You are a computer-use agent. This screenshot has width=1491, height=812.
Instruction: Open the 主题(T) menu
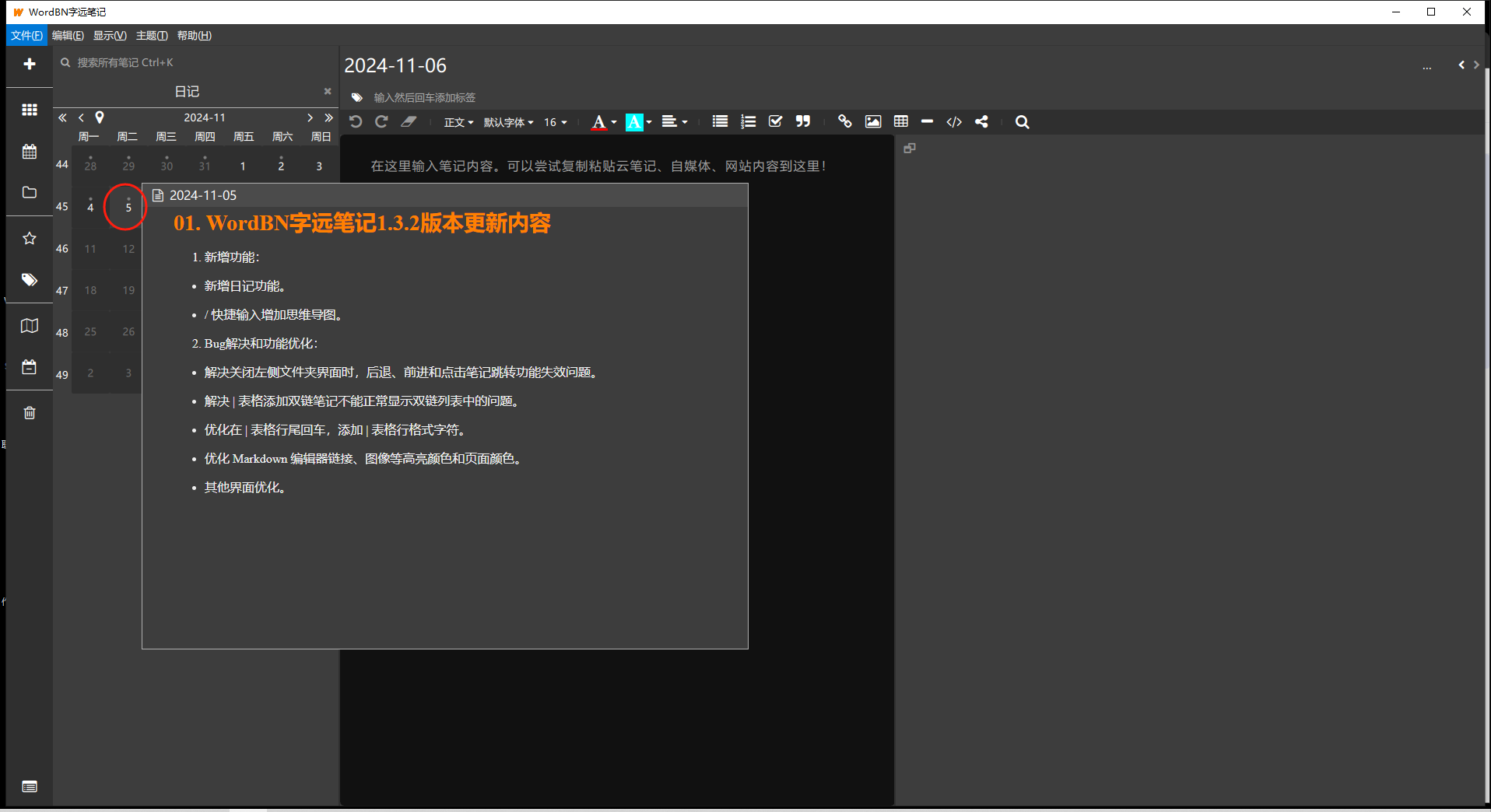pyautogui.click(x=152, y=36)
